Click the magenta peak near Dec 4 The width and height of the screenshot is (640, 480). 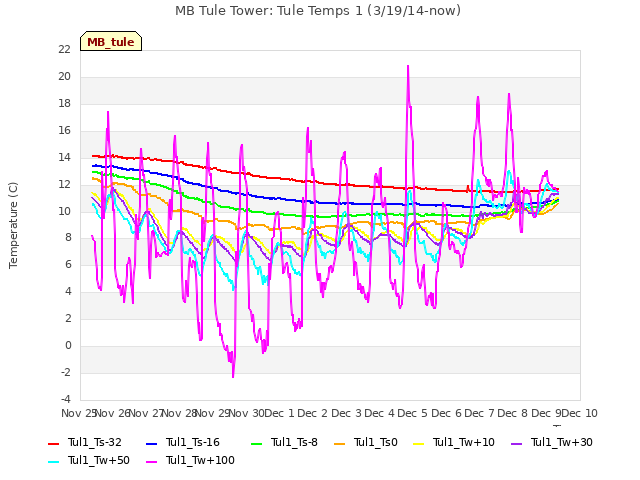point(408,67)
